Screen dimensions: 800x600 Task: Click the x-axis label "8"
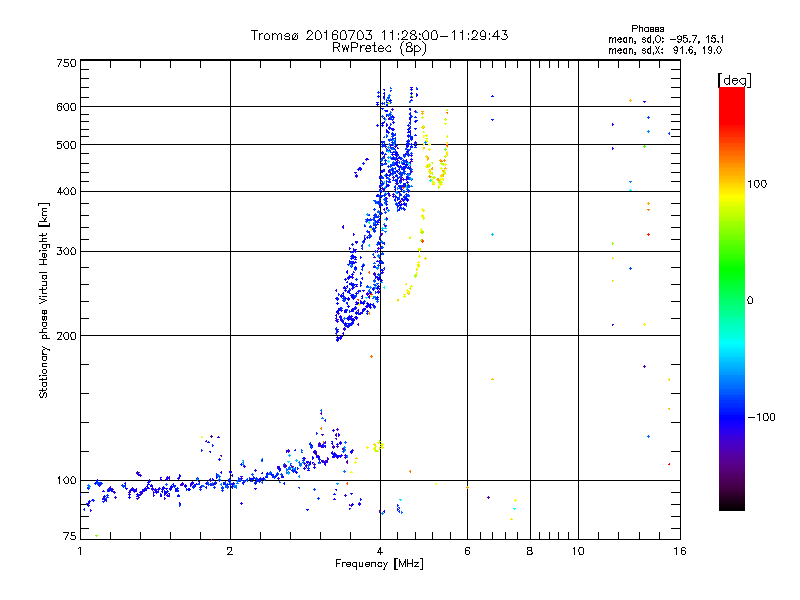click(530, 551)
